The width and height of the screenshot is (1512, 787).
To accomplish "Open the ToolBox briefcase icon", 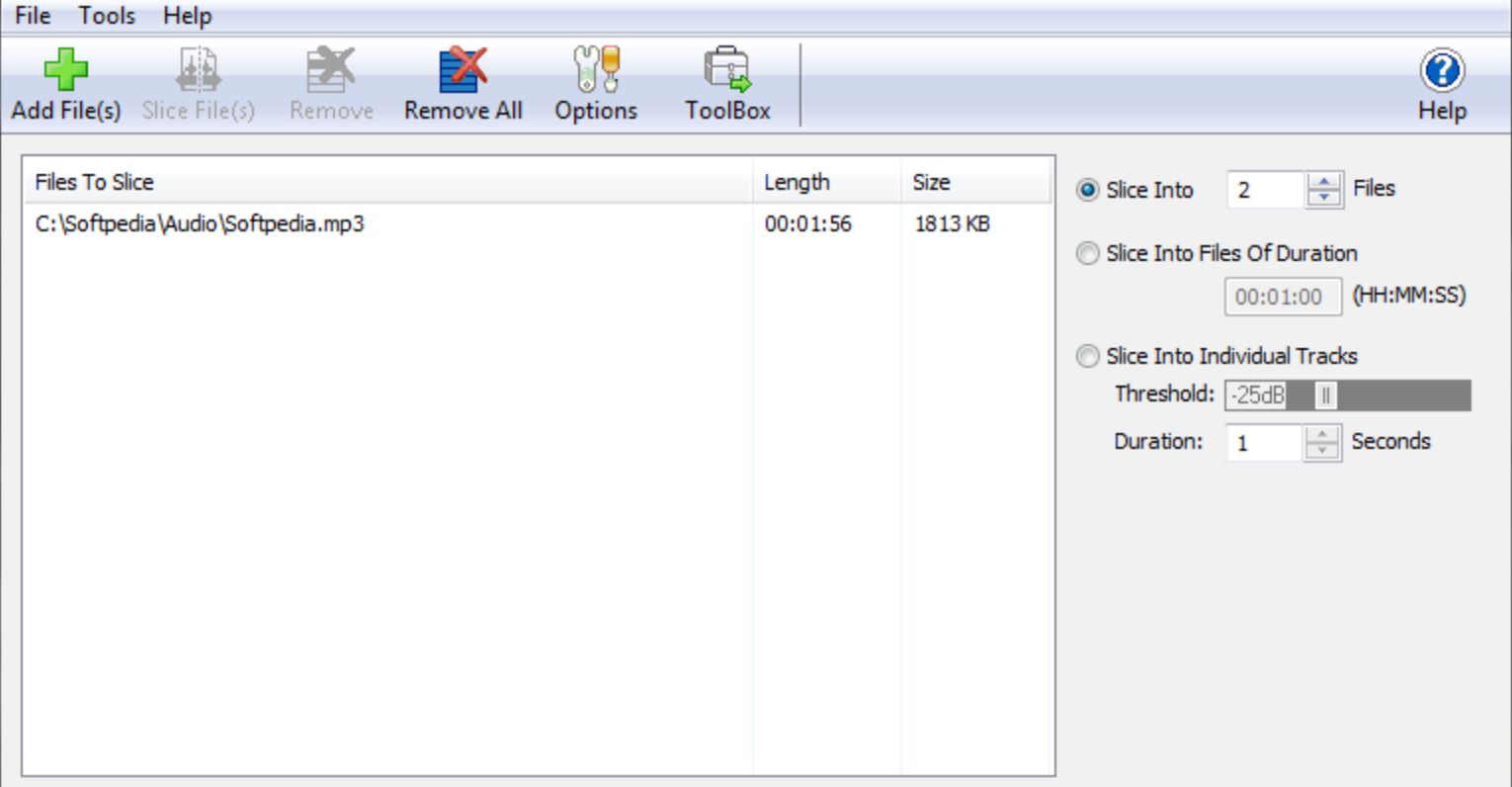I will [727, 71].
